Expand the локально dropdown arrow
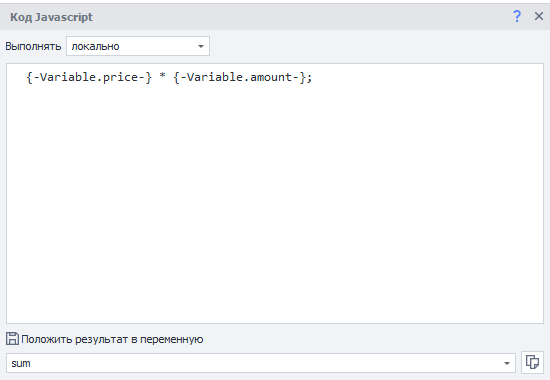This screenshot has height=380, width=550. 201,46
